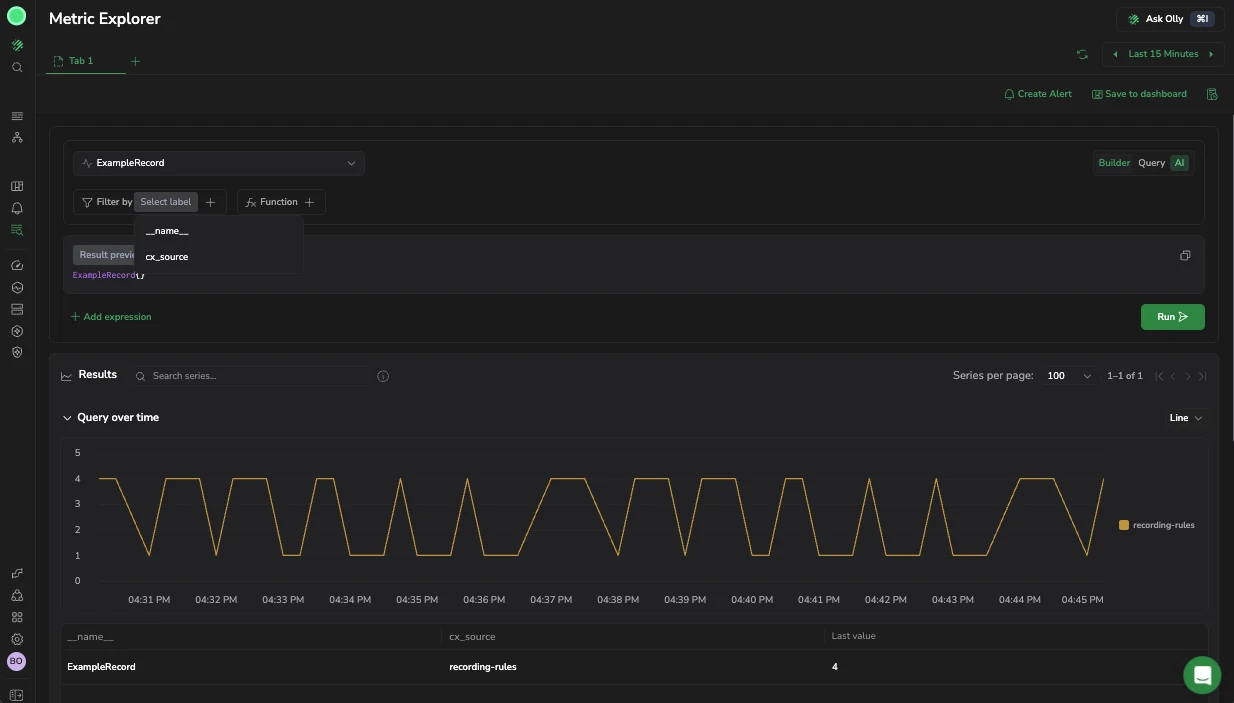1234x703 pixels.
Task: Run the query
Action: pyautogui.click(x=1172, y=317)
